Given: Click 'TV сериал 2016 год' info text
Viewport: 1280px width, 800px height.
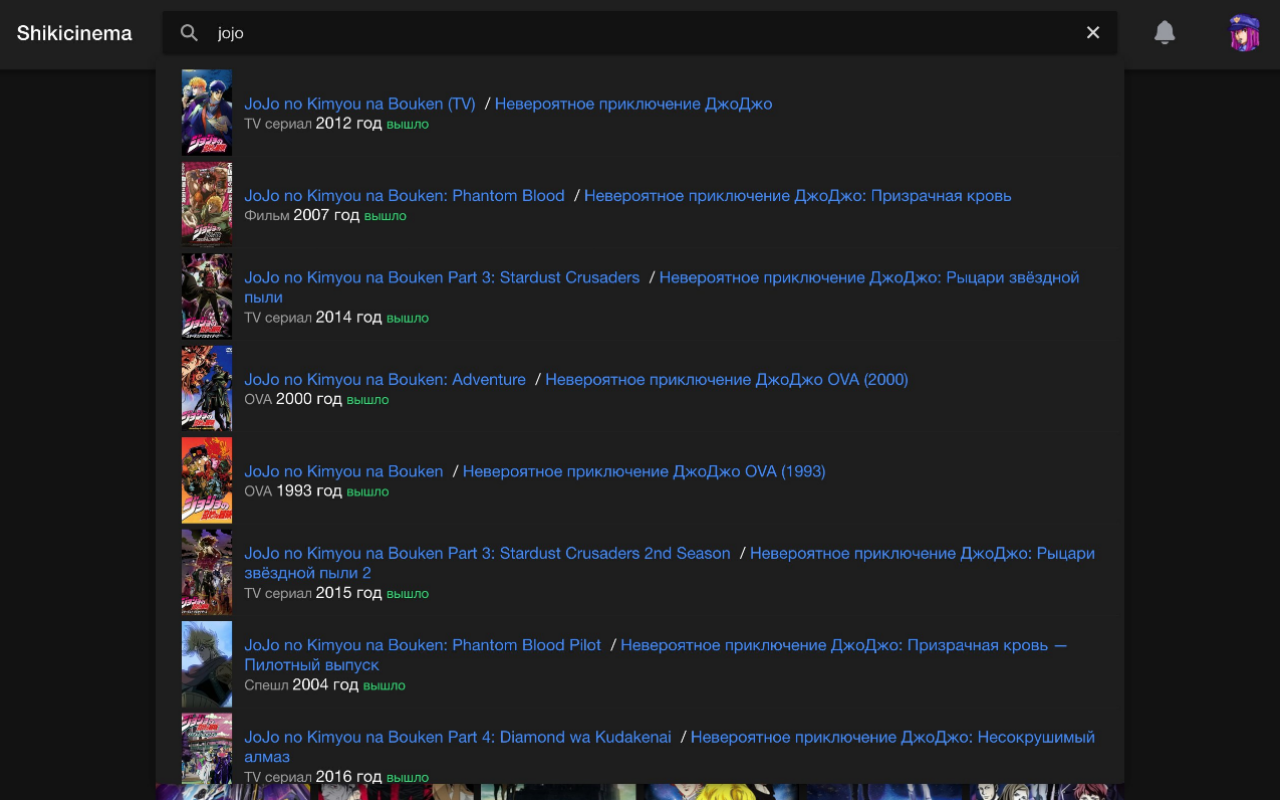Looking at the screenshot, I should tap(313, 777).
